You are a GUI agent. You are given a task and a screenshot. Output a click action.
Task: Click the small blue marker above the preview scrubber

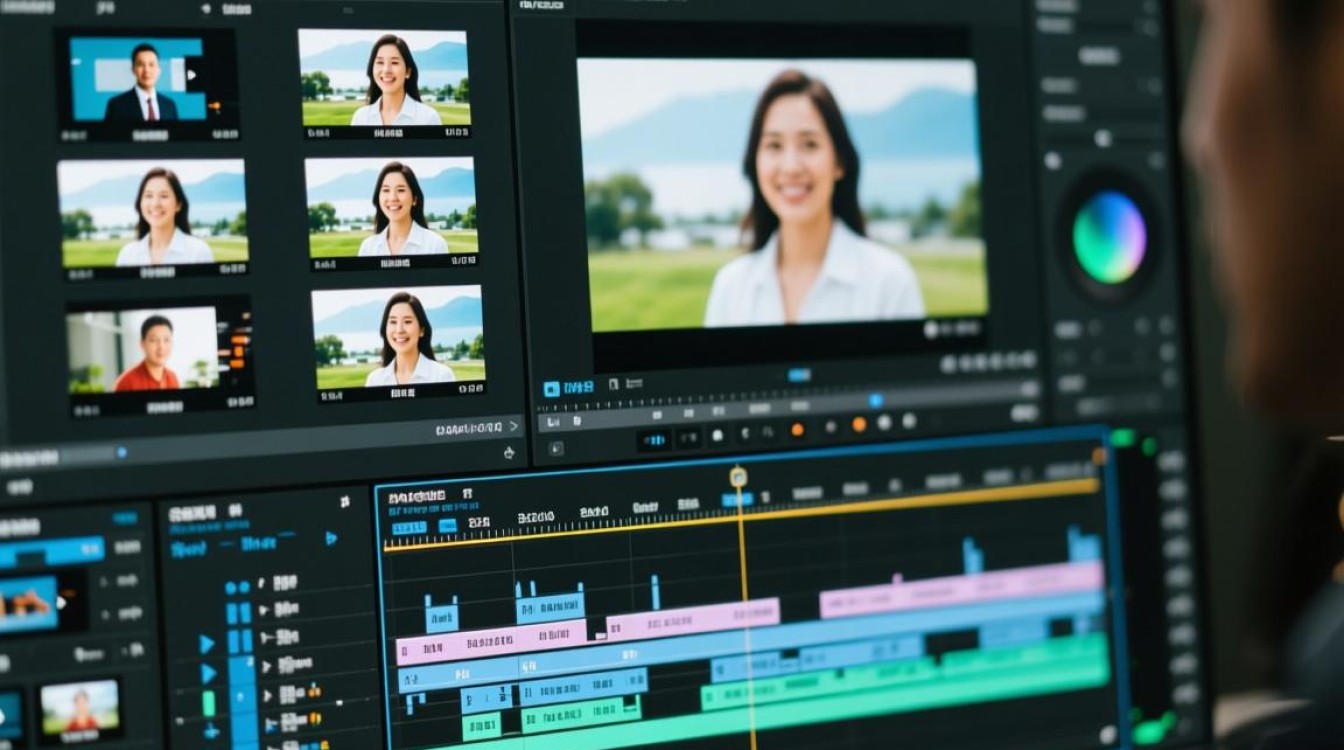(x=798, y=375)
